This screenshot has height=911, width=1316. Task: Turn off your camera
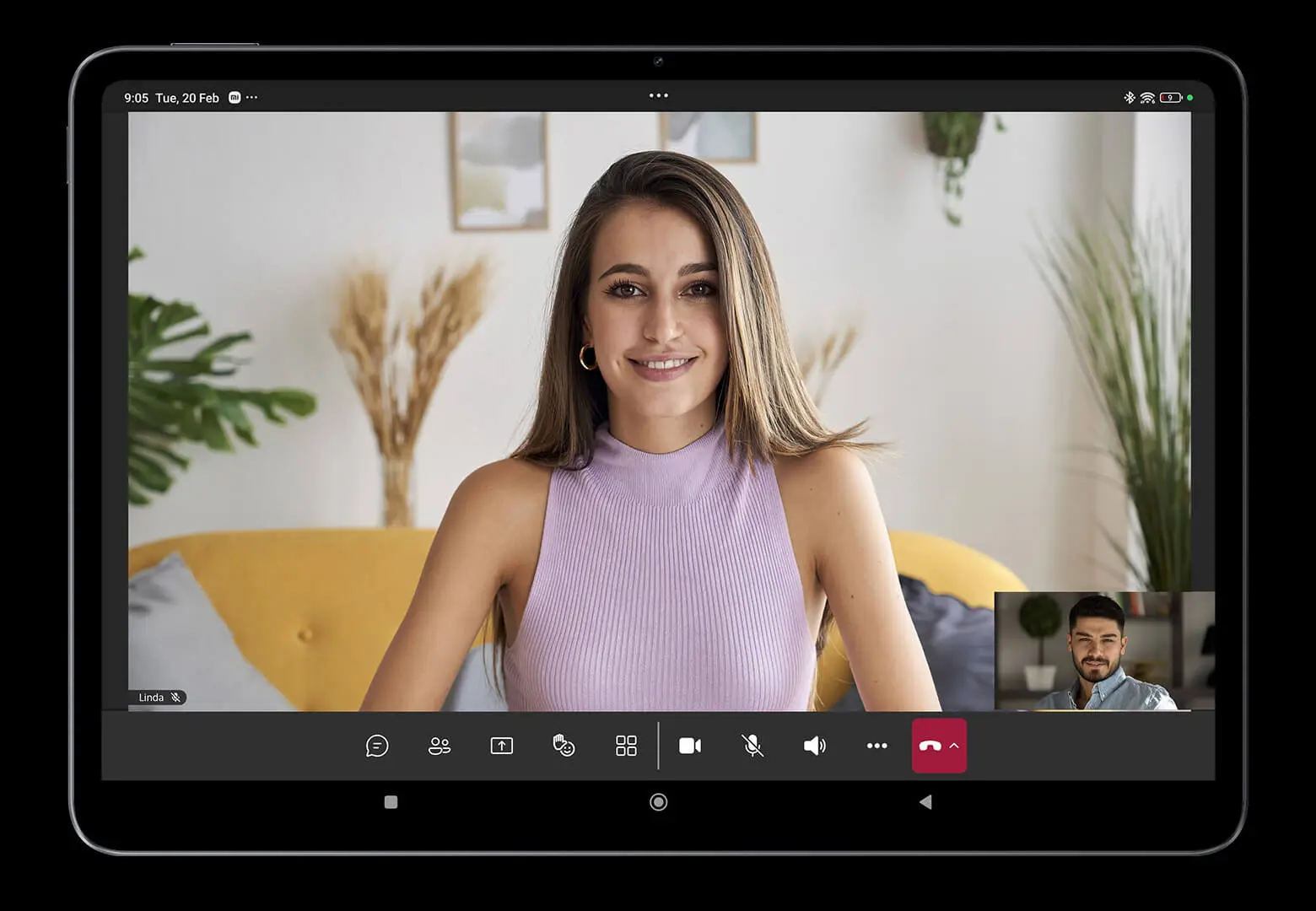point(690,746)
